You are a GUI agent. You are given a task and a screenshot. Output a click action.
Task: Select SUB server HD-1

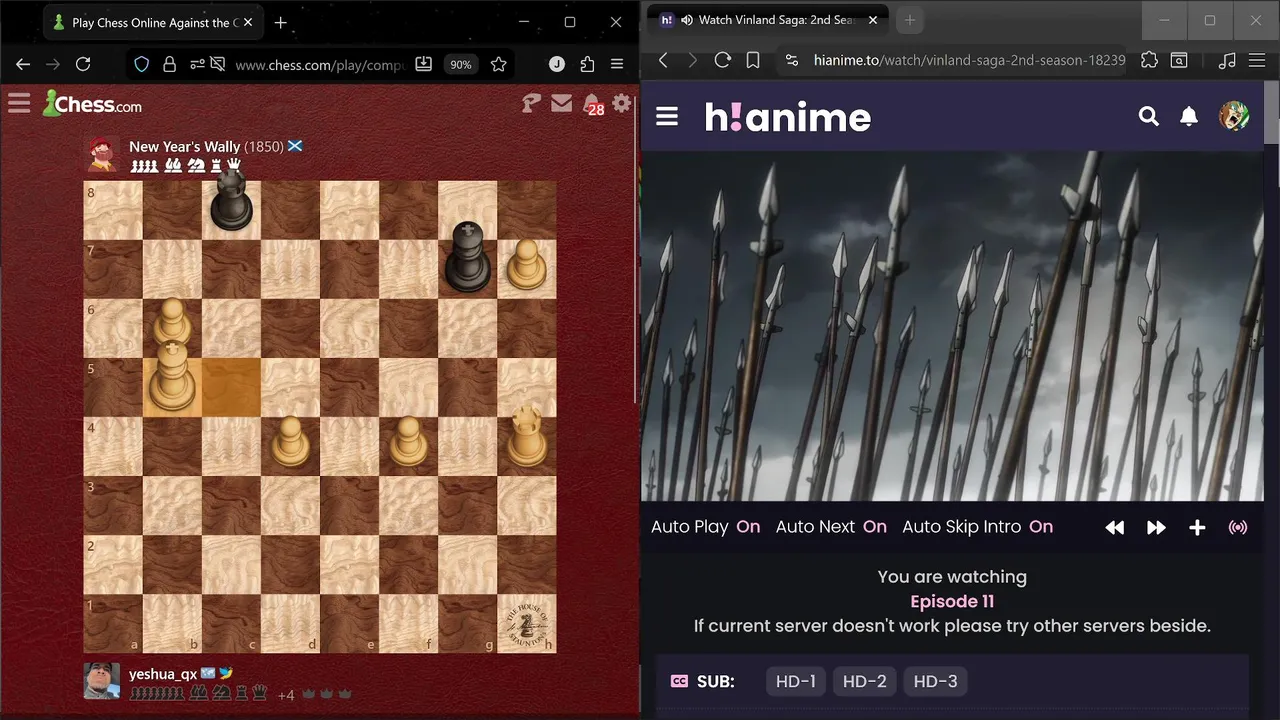point(796,681)
